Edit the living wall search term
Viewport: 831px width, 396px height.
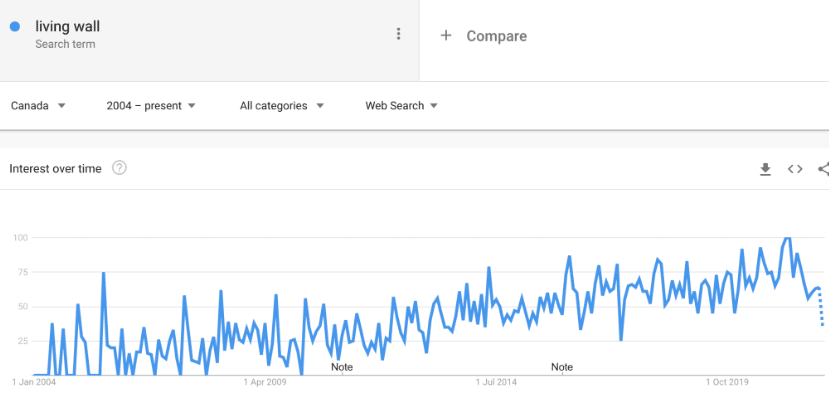coord(67,26)
